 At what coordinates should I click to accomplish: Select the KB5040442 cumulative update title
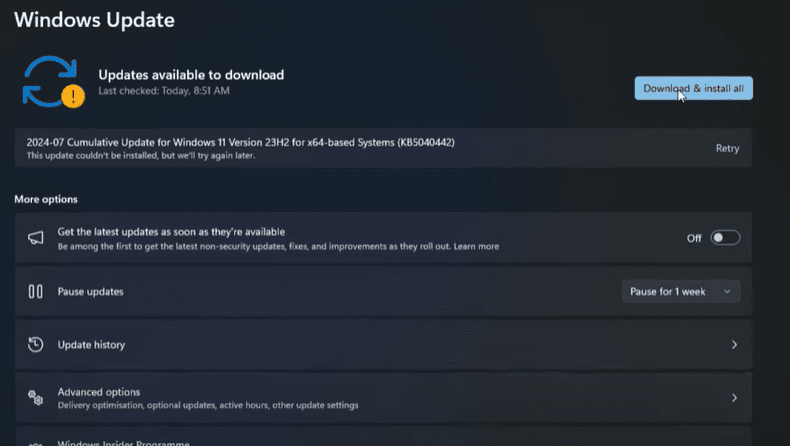240,142
